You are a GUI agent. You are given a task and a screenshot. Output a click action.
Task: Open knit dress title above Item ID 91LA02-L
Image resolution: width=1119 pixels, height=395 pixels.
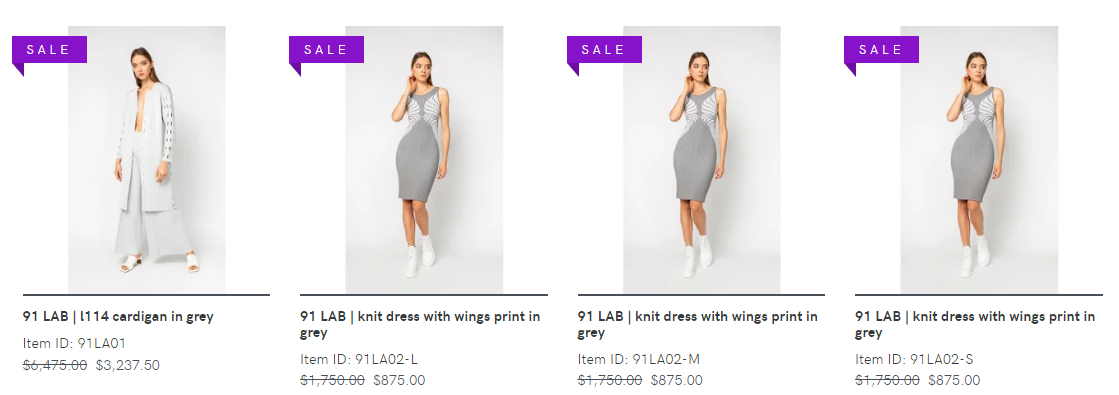coord(420,324)
